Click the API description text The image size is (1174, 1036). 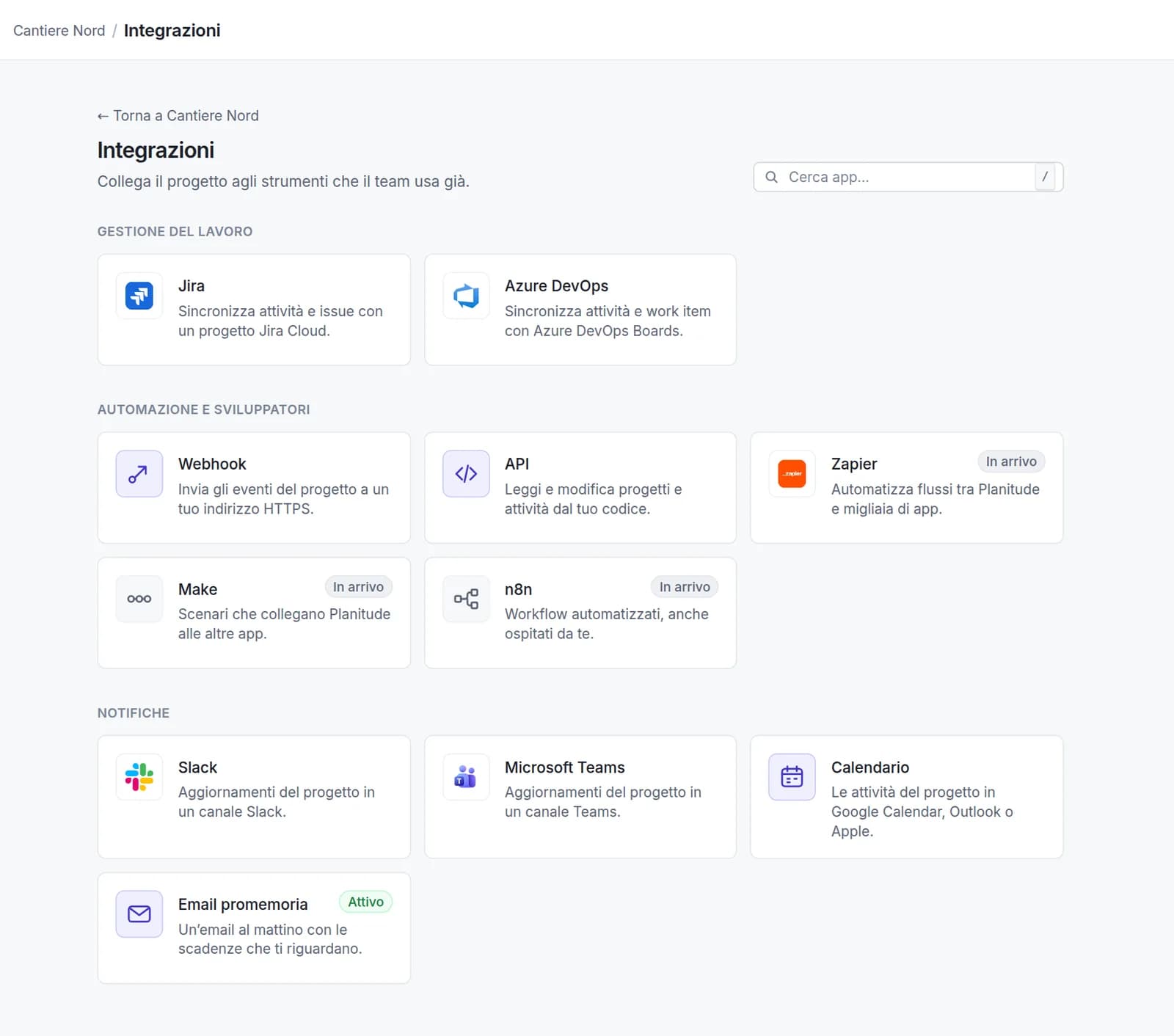point(593,499)
